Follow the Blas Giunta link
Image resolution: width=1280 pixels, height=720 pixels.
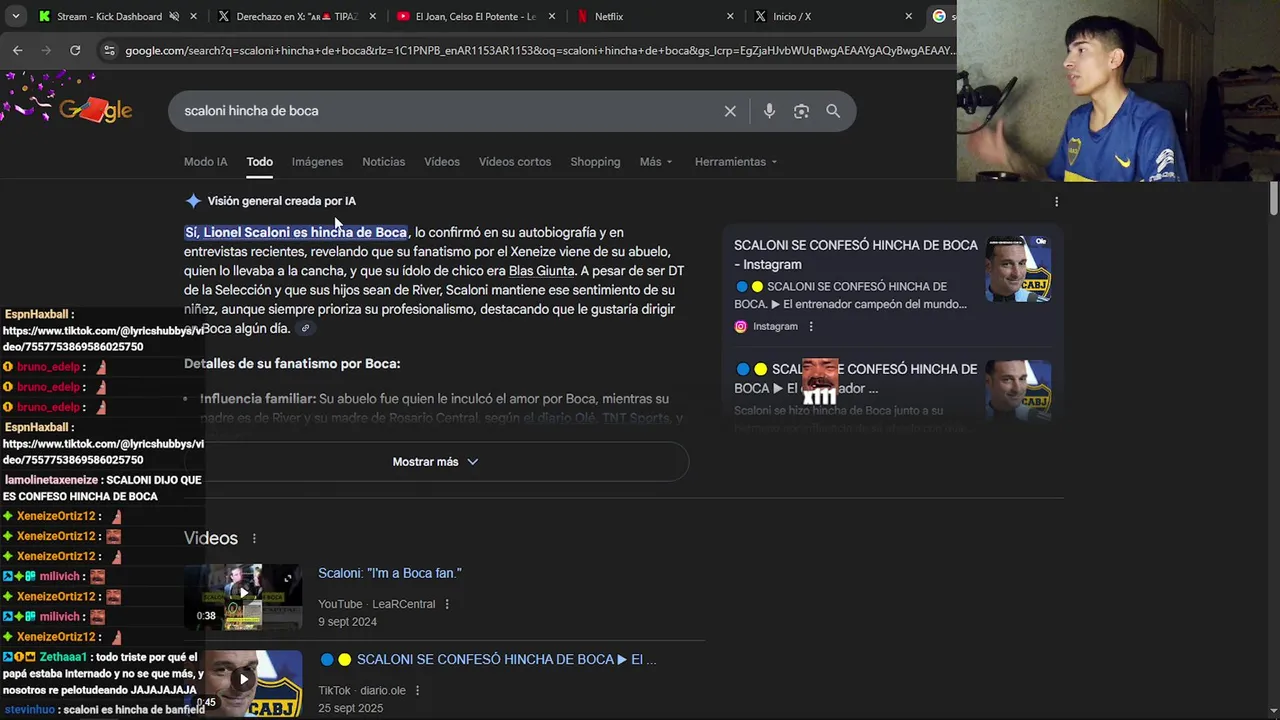coord(542,271)
